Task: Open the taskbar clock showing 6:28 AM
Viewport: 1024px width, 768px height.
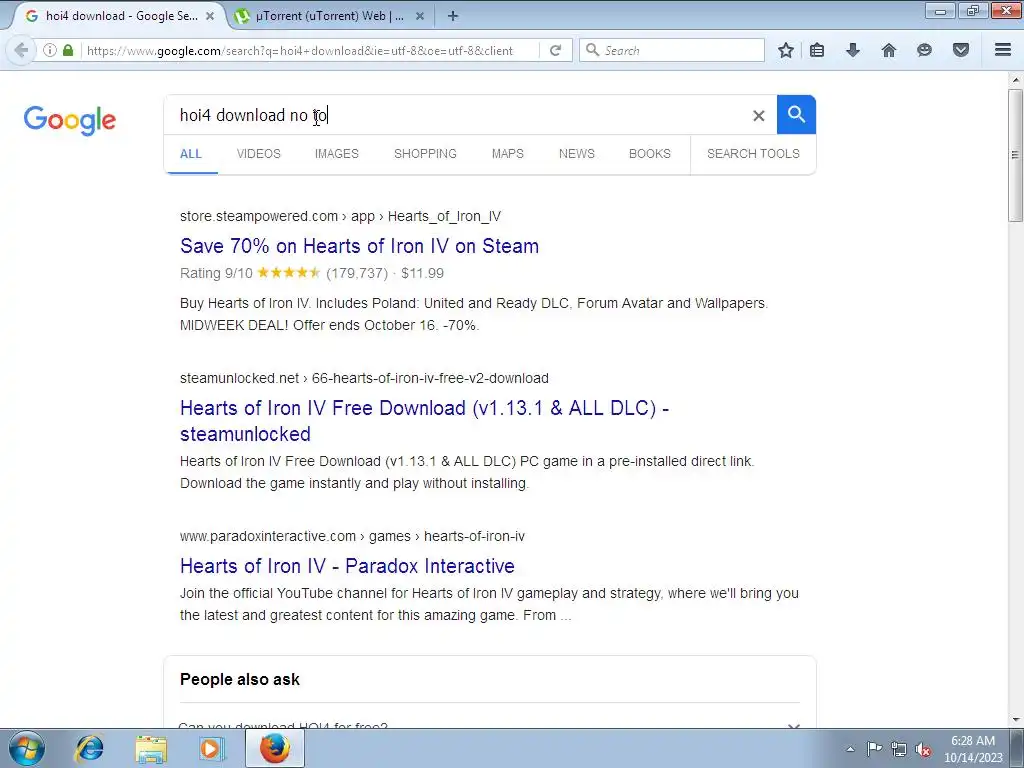Action: pos(973,749)
